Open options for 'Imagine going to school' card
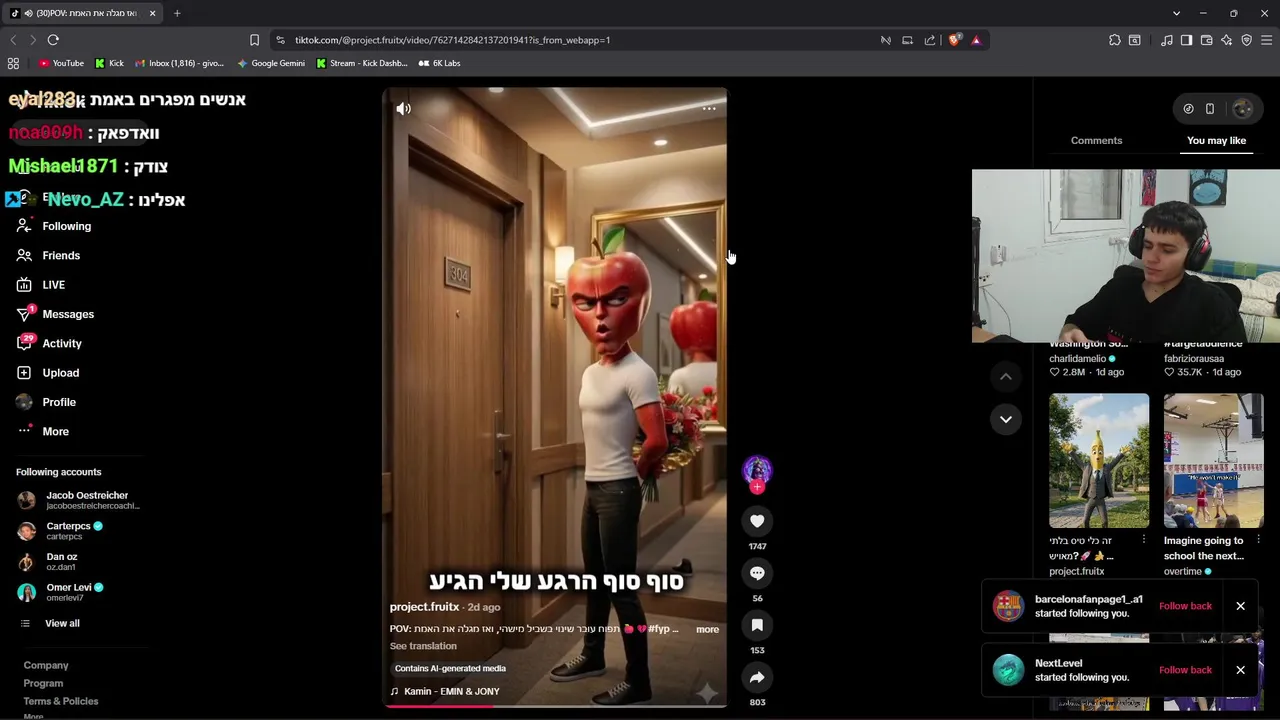Screen dimensions: 1280x720 click(x=1258, y=540)
